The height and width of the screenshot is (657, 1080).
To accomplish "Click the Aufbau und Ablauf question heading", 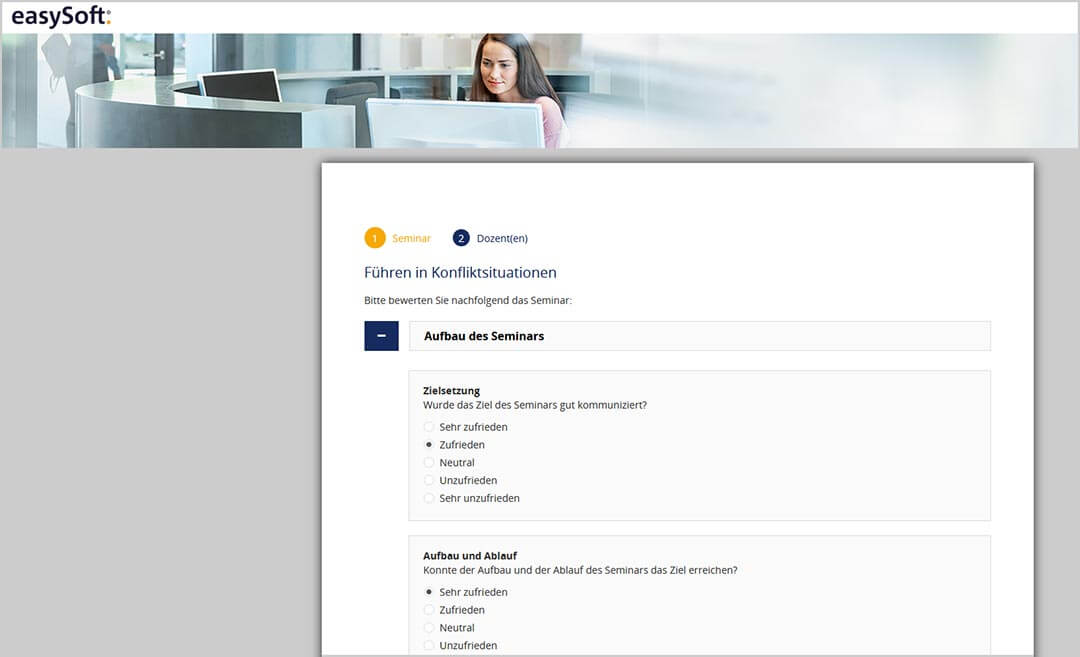I will point(470,556).
